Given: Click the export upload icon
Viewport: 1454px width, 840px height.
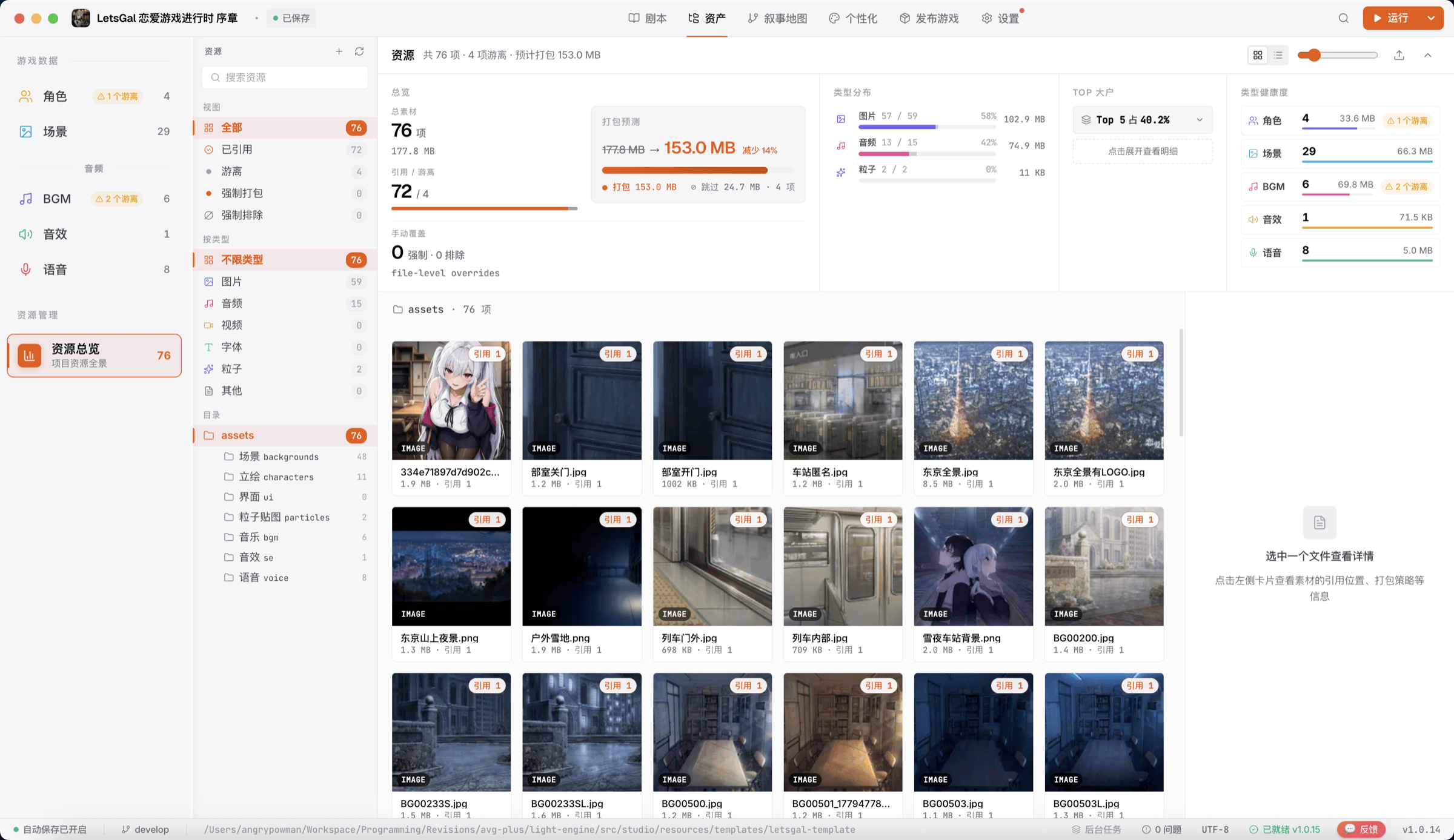Looking at the screenshot, I should point(1399,55).
